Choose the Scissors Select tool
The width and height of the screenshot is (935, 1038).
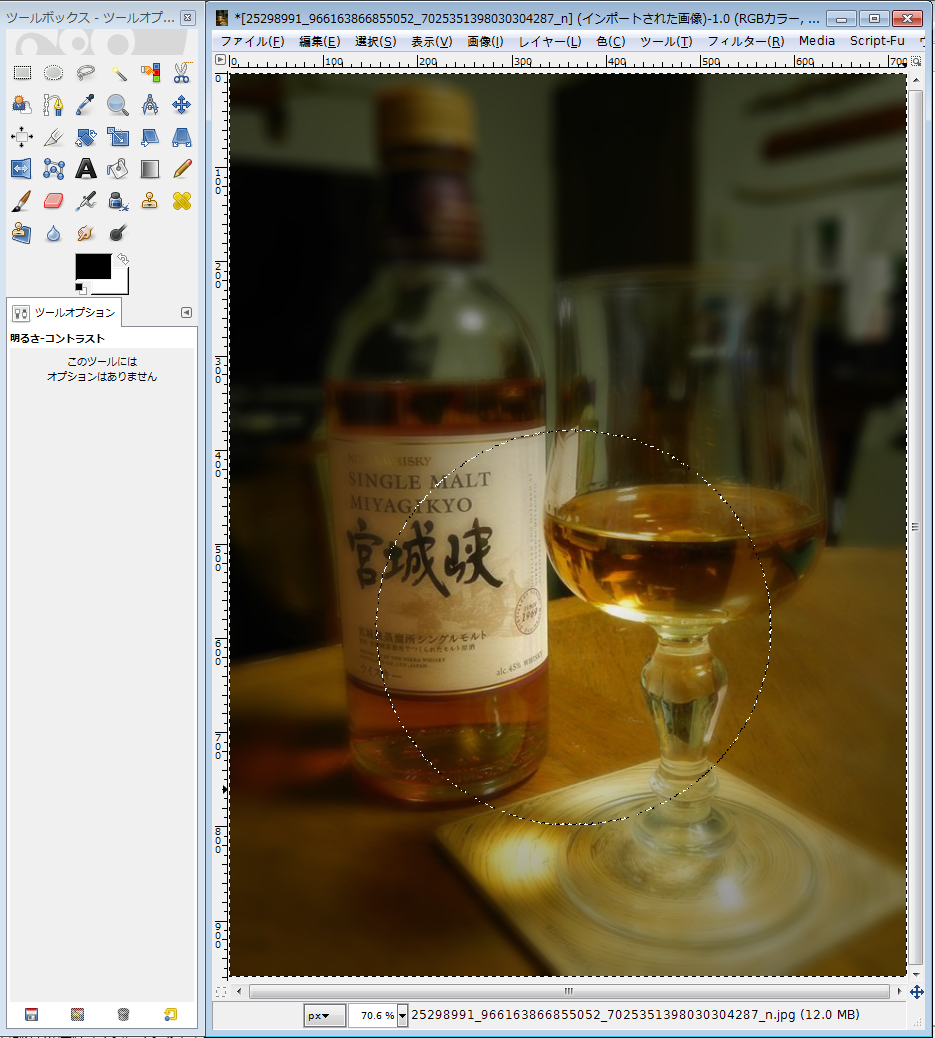[181, 72]
